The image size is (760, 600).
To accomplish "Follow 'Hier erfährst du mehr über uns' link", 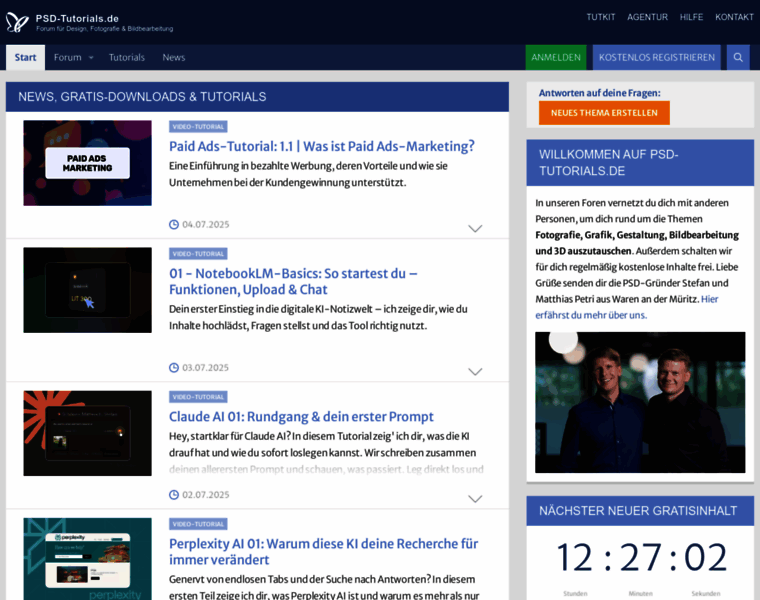I will (627, 307).
